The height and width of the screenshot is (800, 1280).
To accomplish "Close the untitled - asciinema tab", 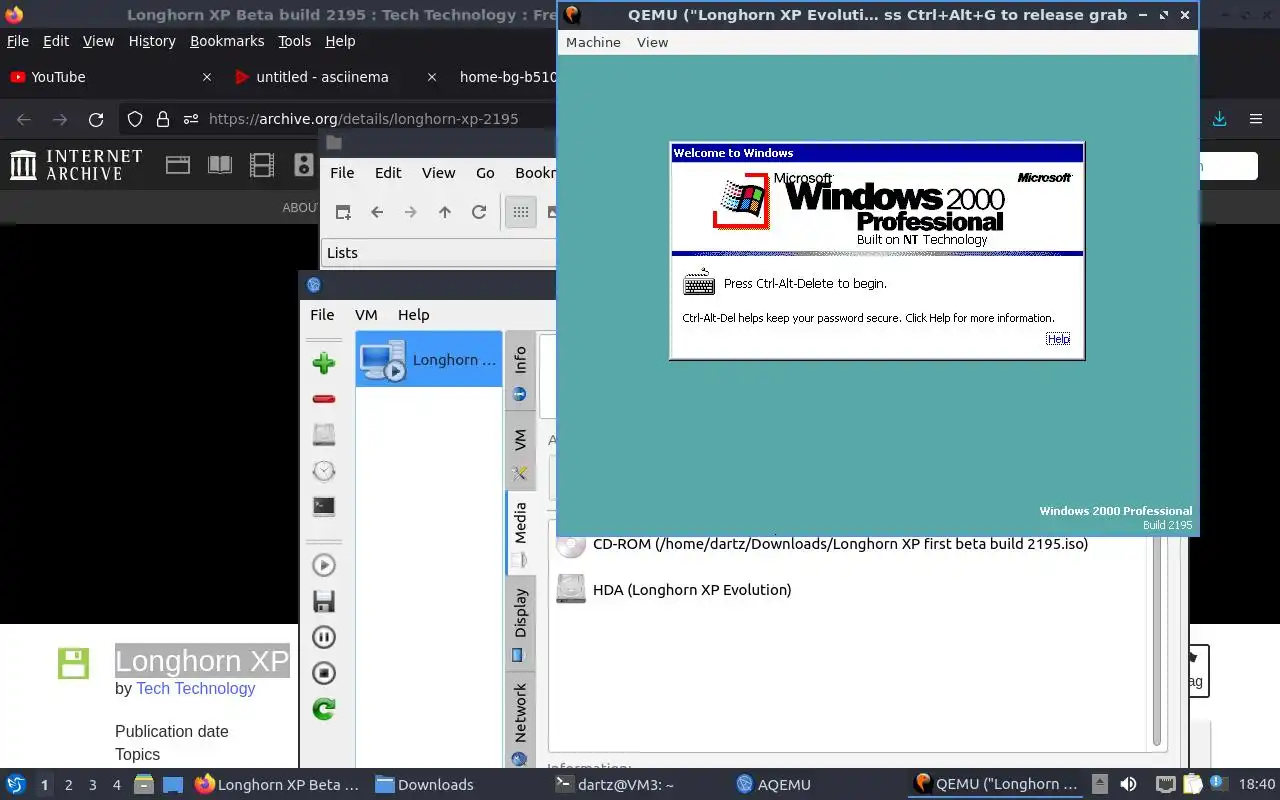I will click(x=432, y=77).
